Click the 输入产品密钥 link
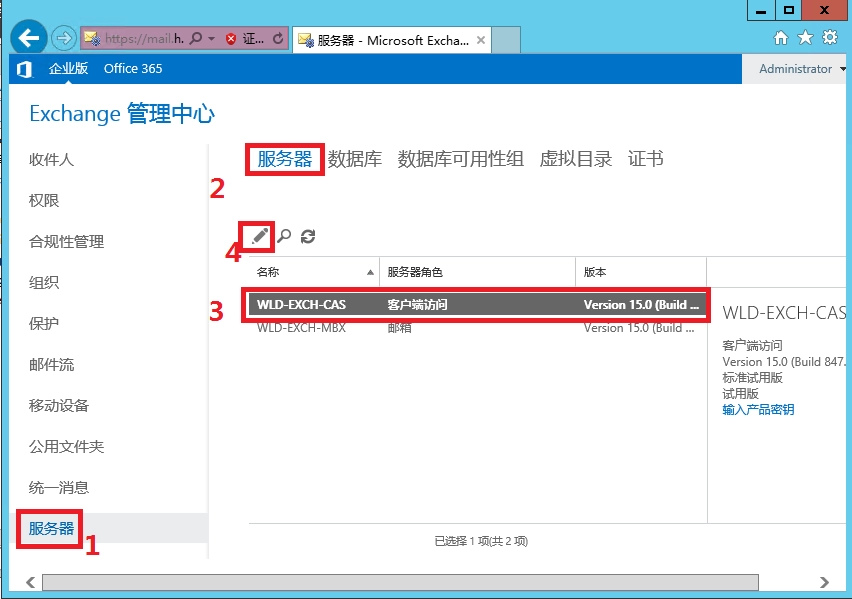The image size is (852, 599). click(x=758, y=409)
